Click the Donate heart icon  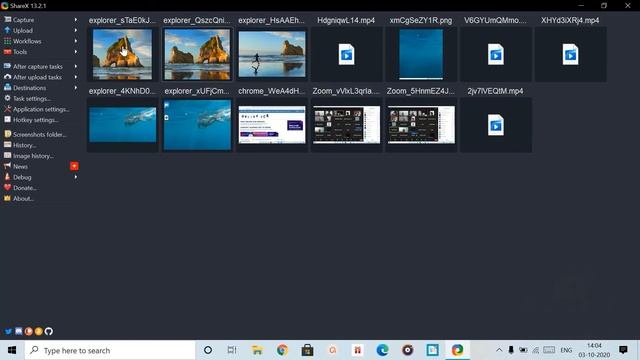(7, 188)
